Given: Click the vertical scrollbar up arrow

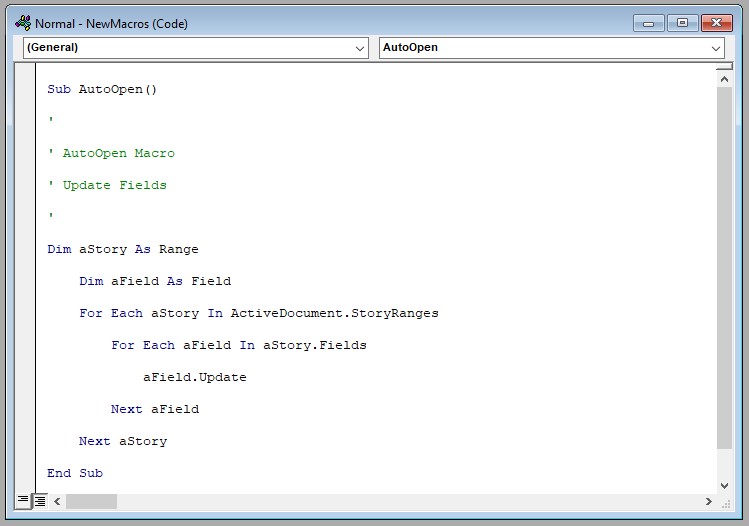Looking at the screenshot, I should pos(725,78).
